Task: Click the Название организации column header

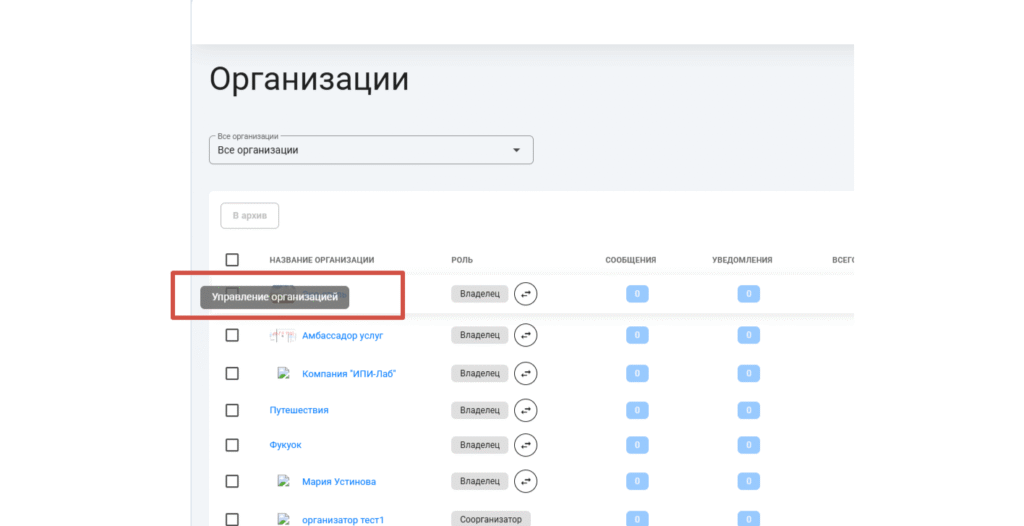Action: 321,260
